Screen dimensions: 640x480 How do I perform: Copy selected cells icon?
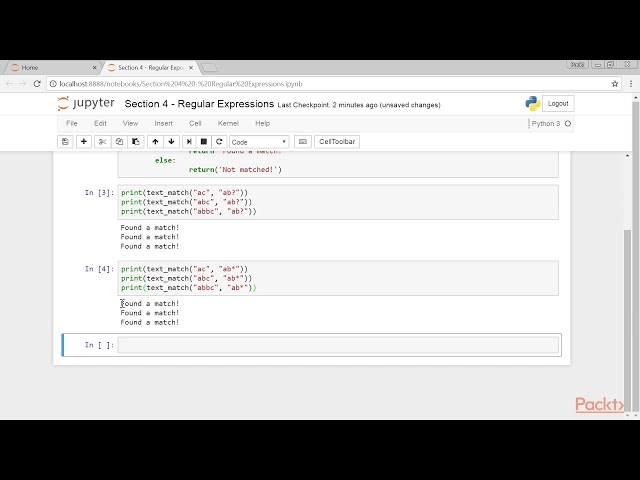click(119, 142)
